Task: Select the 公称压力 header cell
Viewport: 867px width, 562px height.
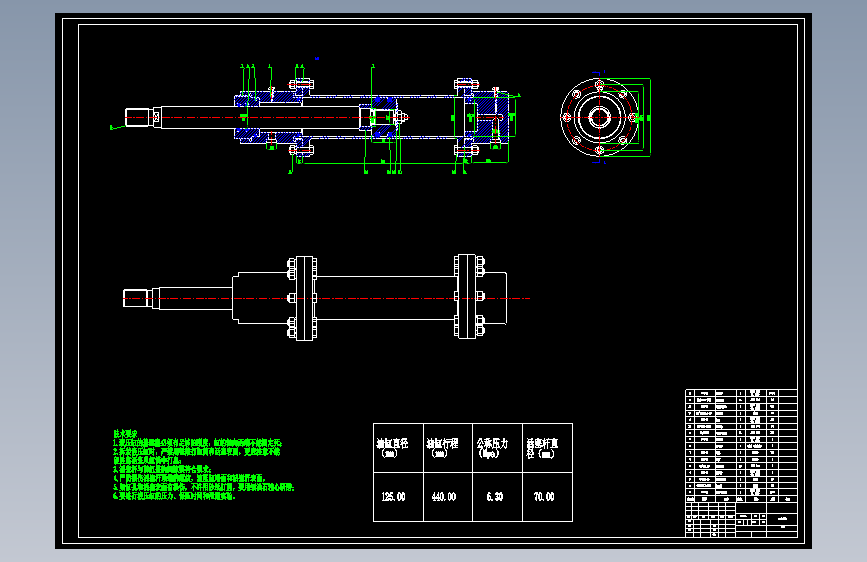Action: click(x=498, y=448)
